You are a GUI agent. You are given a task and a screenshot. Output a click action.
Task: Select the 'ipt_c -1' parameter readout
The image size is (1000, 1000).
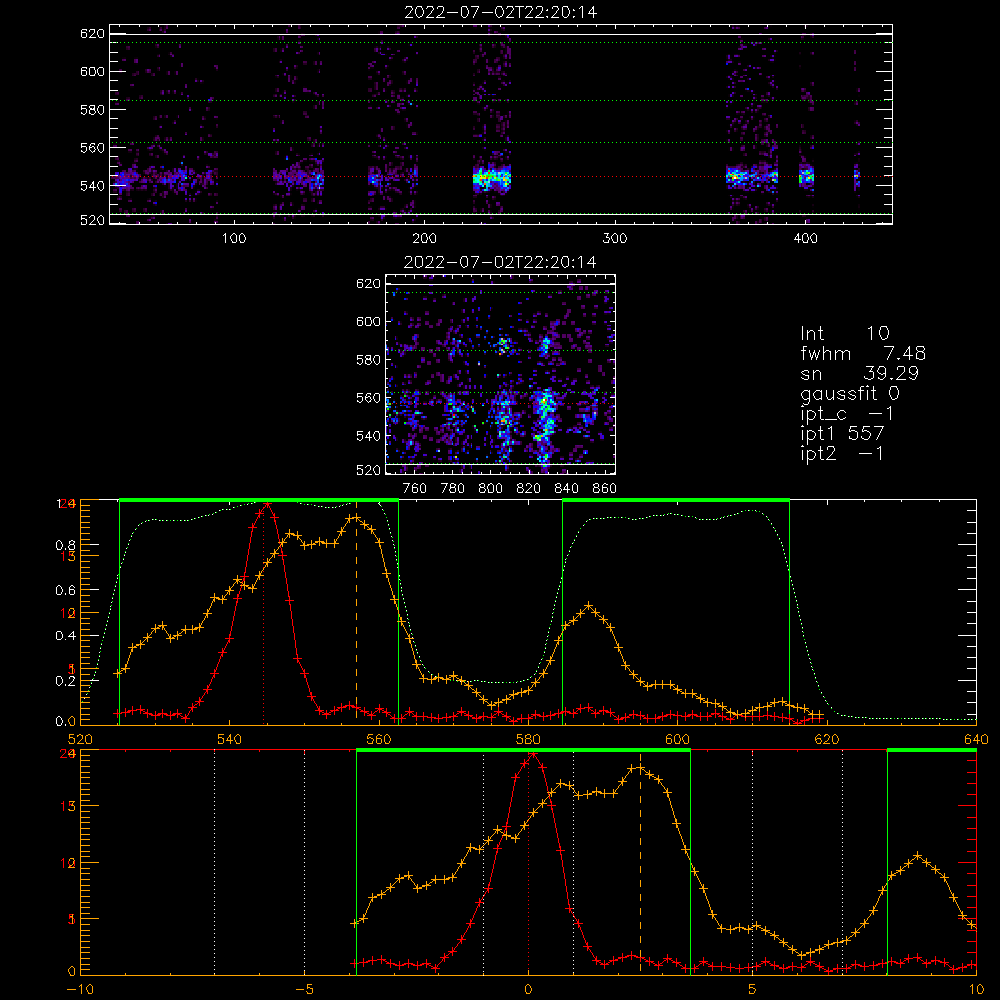tap(847, 414)
